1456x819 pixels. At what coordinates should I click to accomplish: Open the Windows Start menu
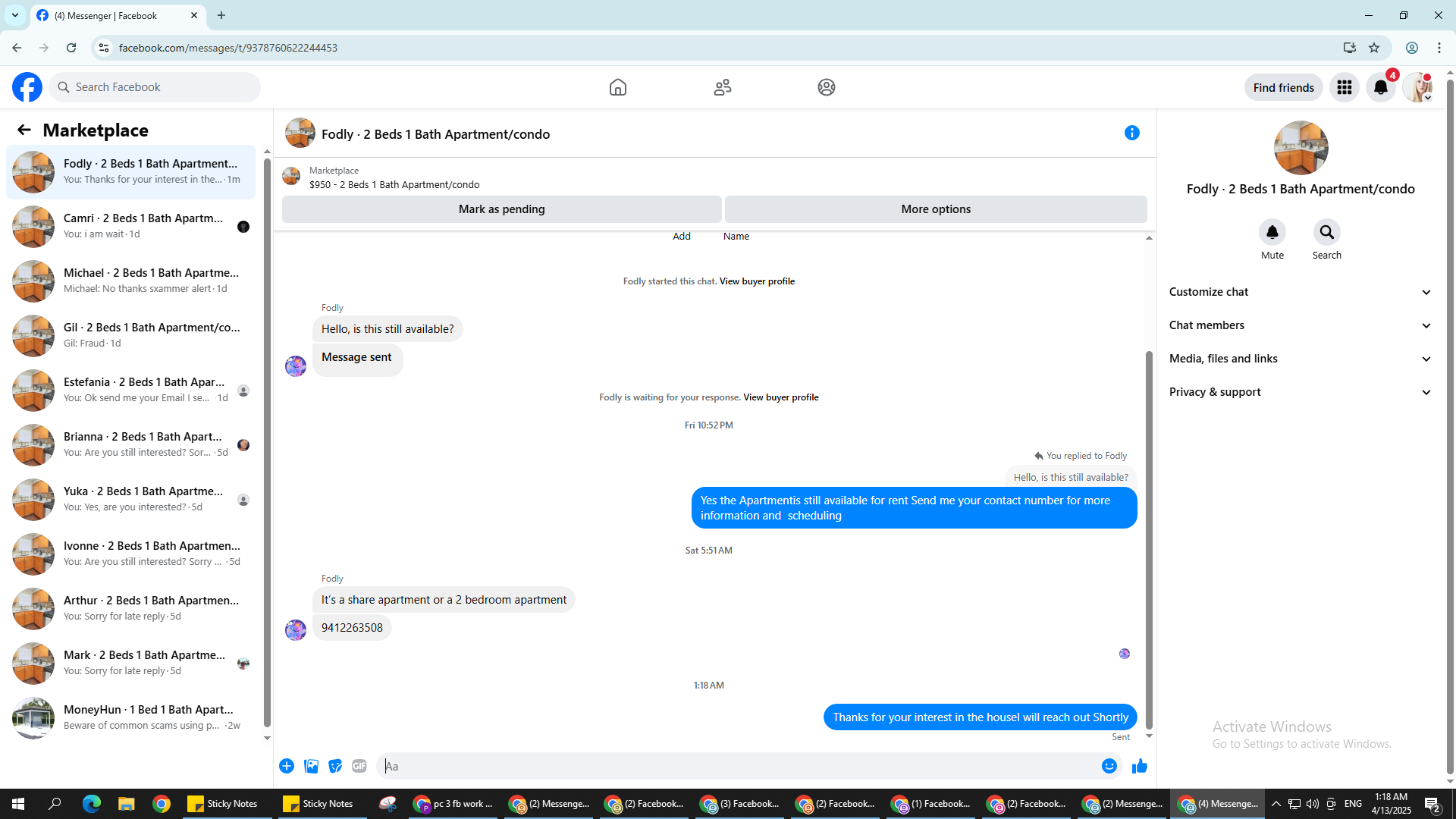(x=18, y=804)
